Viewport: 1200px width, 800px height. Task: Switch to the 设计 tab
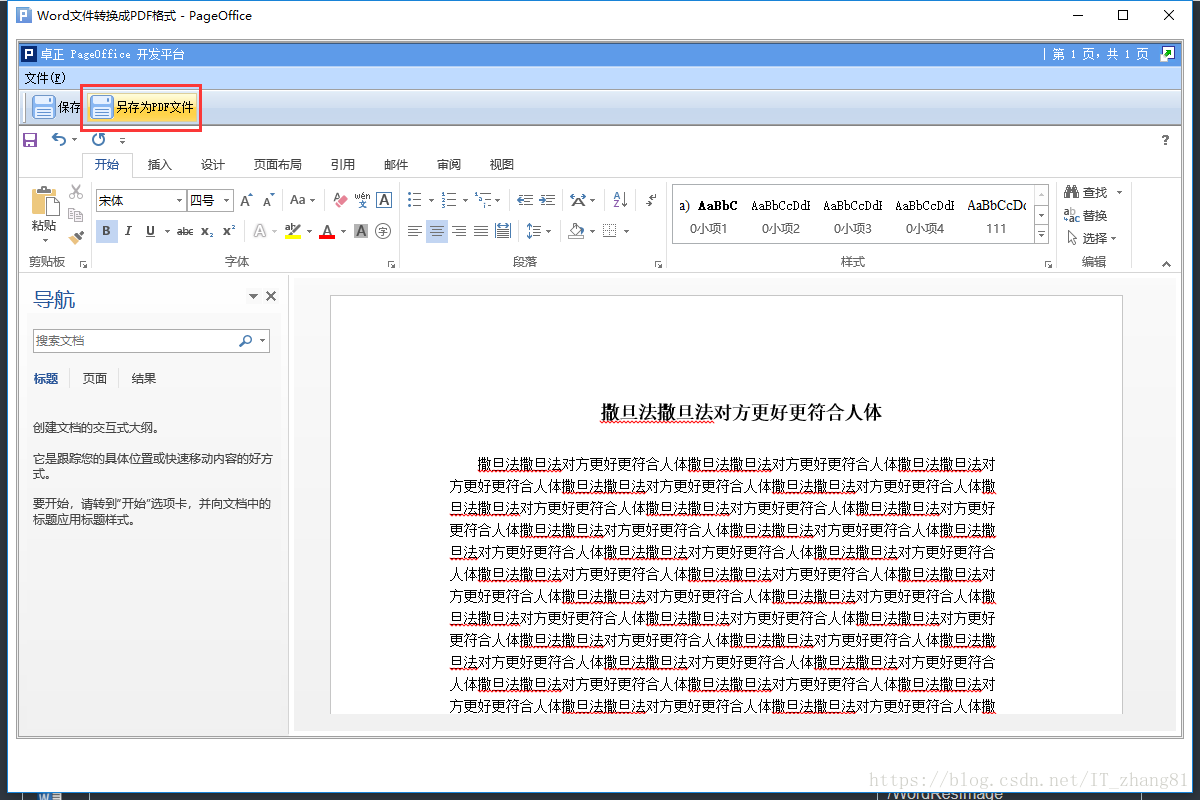(x=213, y=165)
